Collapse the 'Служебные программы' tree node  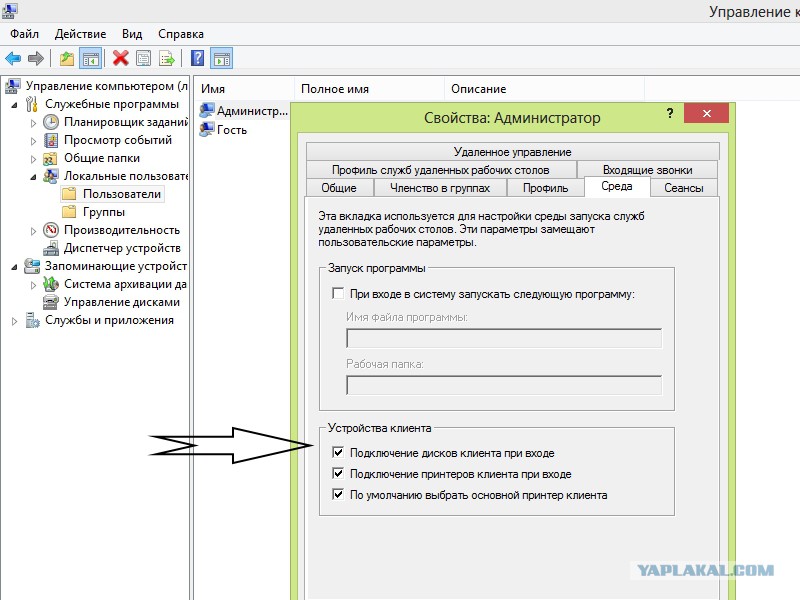click(14, 104)
